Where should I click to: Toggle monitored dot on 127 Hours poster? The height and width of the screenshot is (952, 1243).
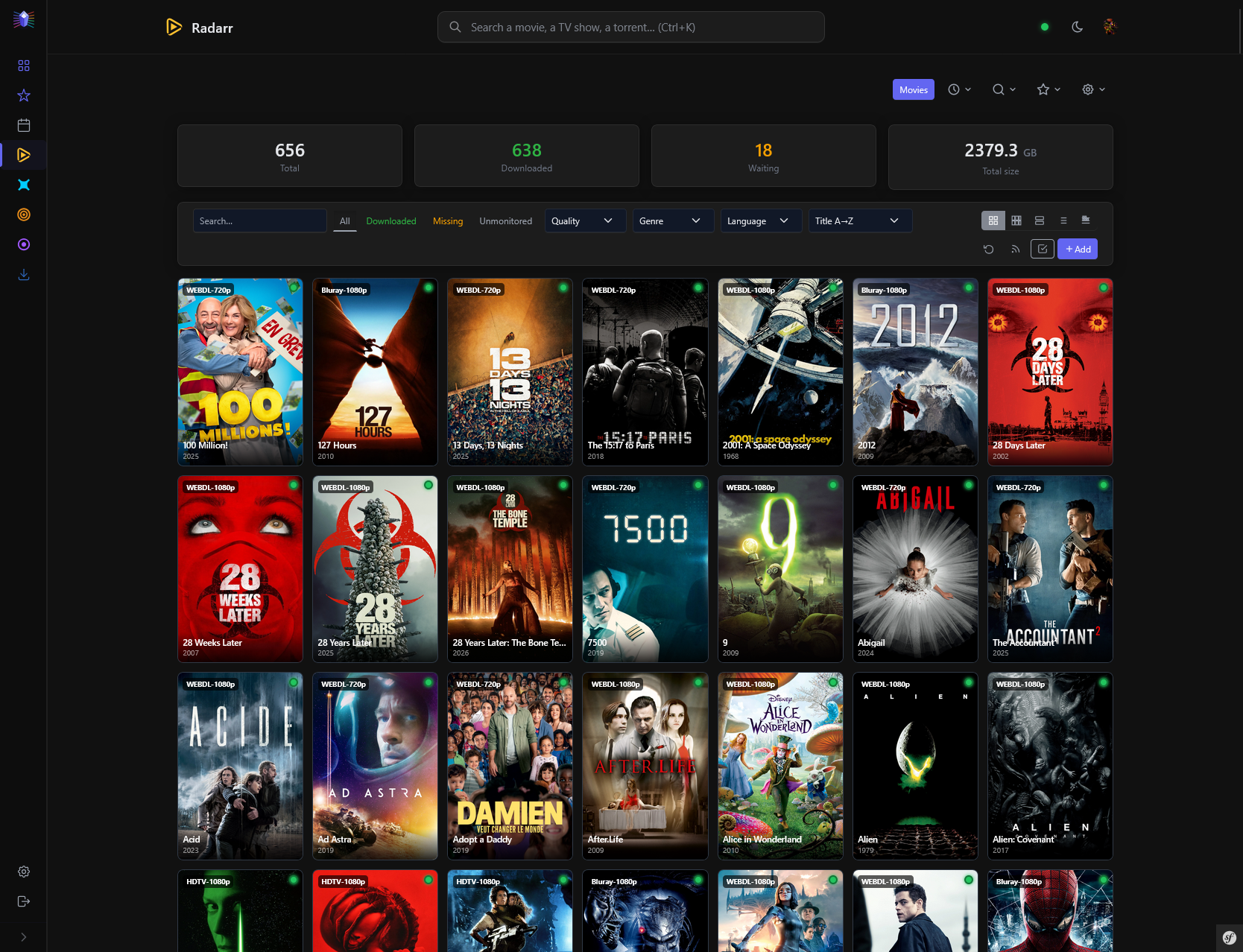click(428, 288)
